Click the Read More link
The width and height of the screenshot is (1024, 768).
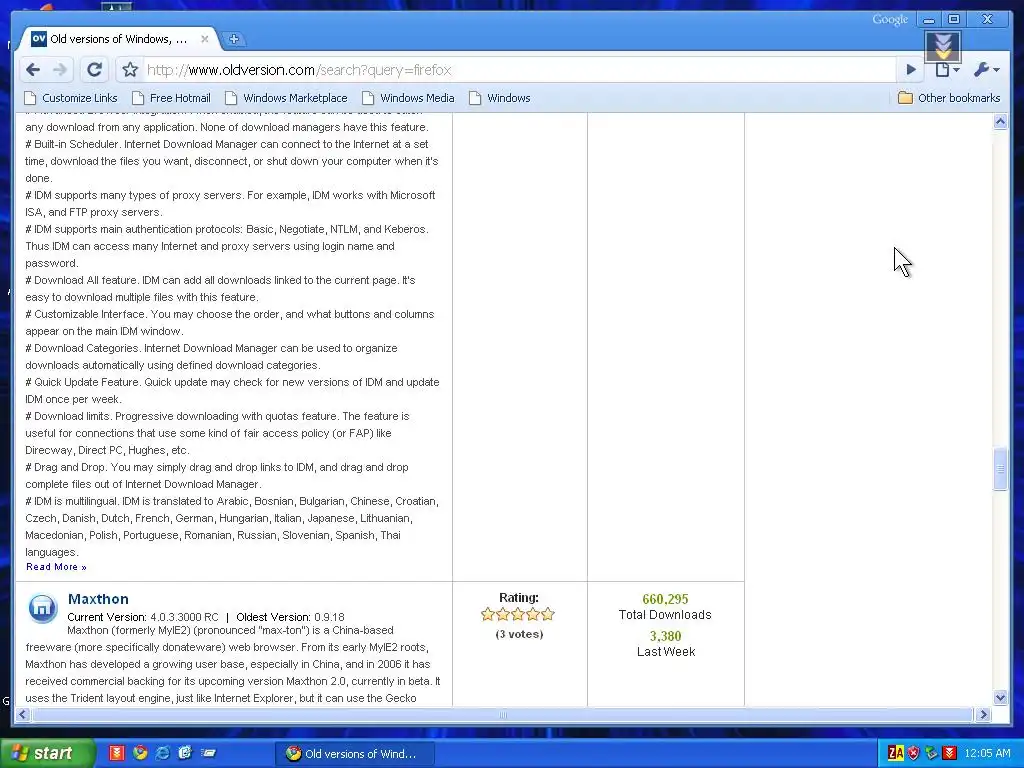coord(56,567)
